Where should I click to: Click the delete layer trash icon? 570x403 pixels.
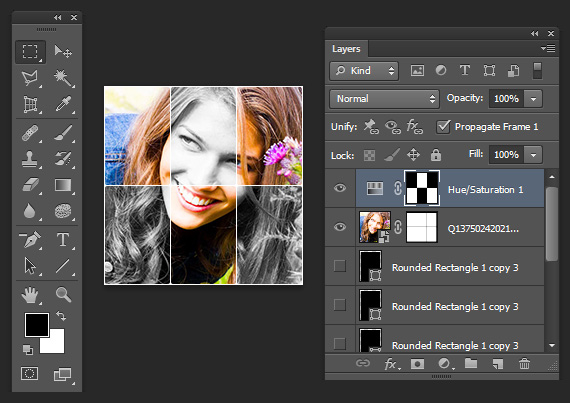coord(524,363)
